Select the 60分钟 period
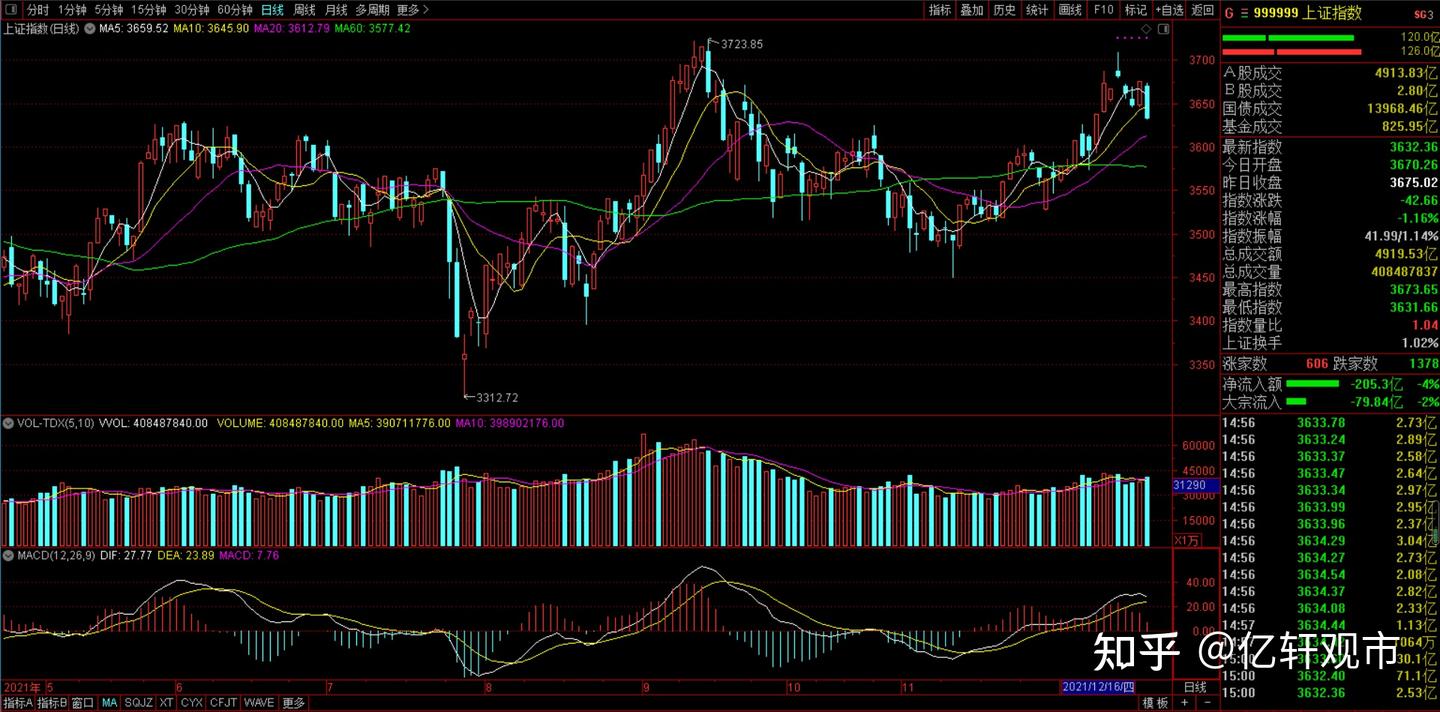This screenshot has width=1440, height=712. tap(235, 10)
